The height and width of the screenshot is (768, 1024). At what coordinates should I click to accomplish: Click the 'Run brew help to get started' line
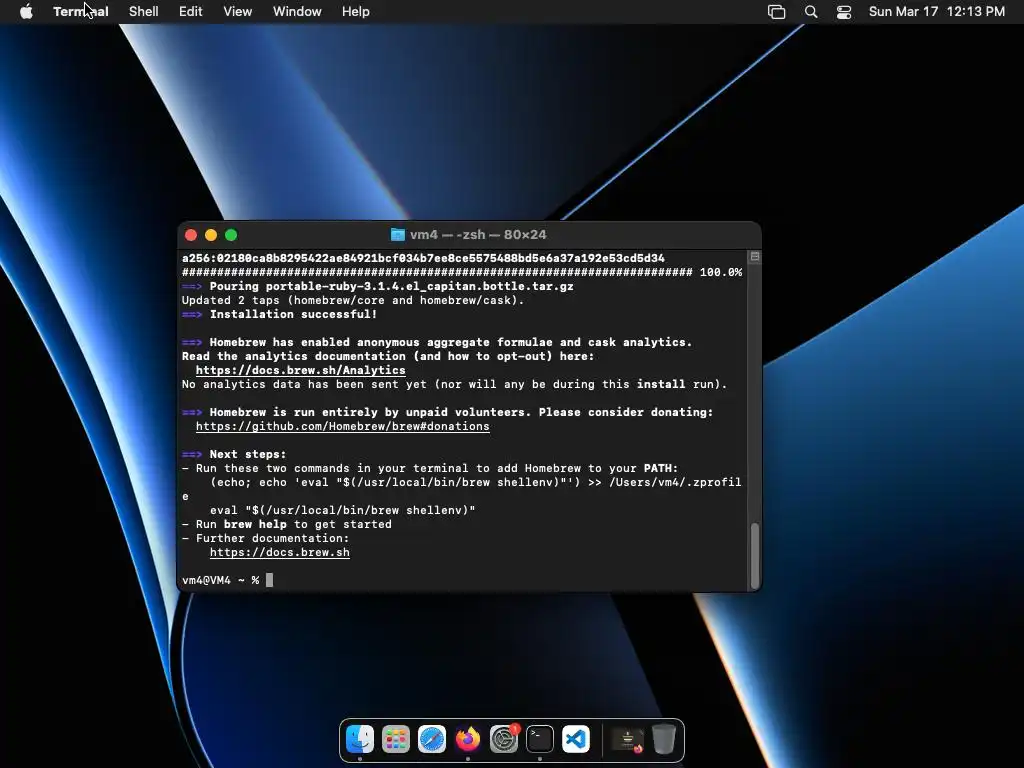(287, 524)
